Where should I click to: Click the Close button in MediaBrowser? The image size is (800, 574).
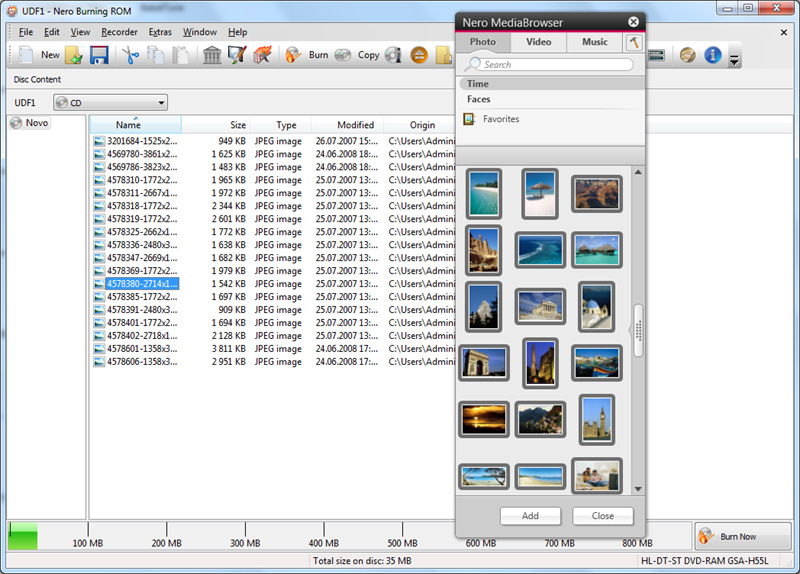tap(603, 516)
